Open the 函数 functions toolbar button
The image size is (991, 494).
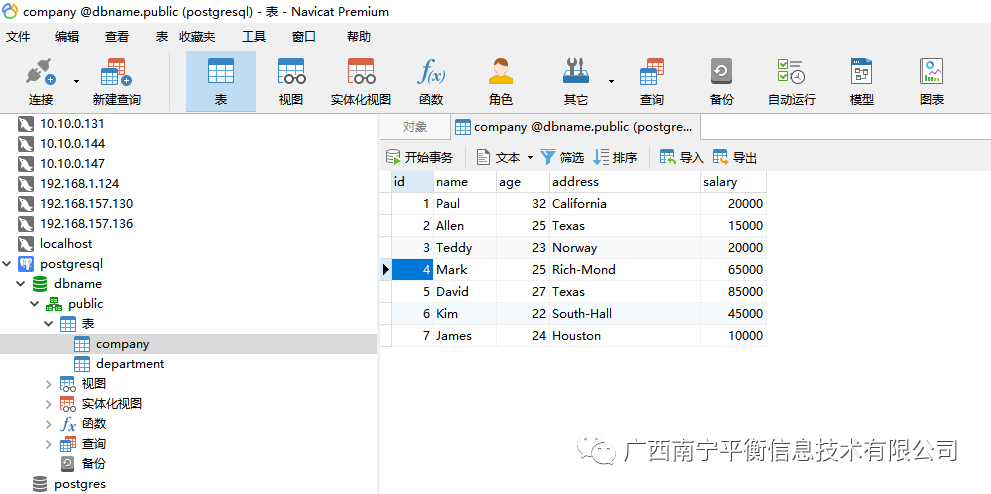click(x=431, y=81)
